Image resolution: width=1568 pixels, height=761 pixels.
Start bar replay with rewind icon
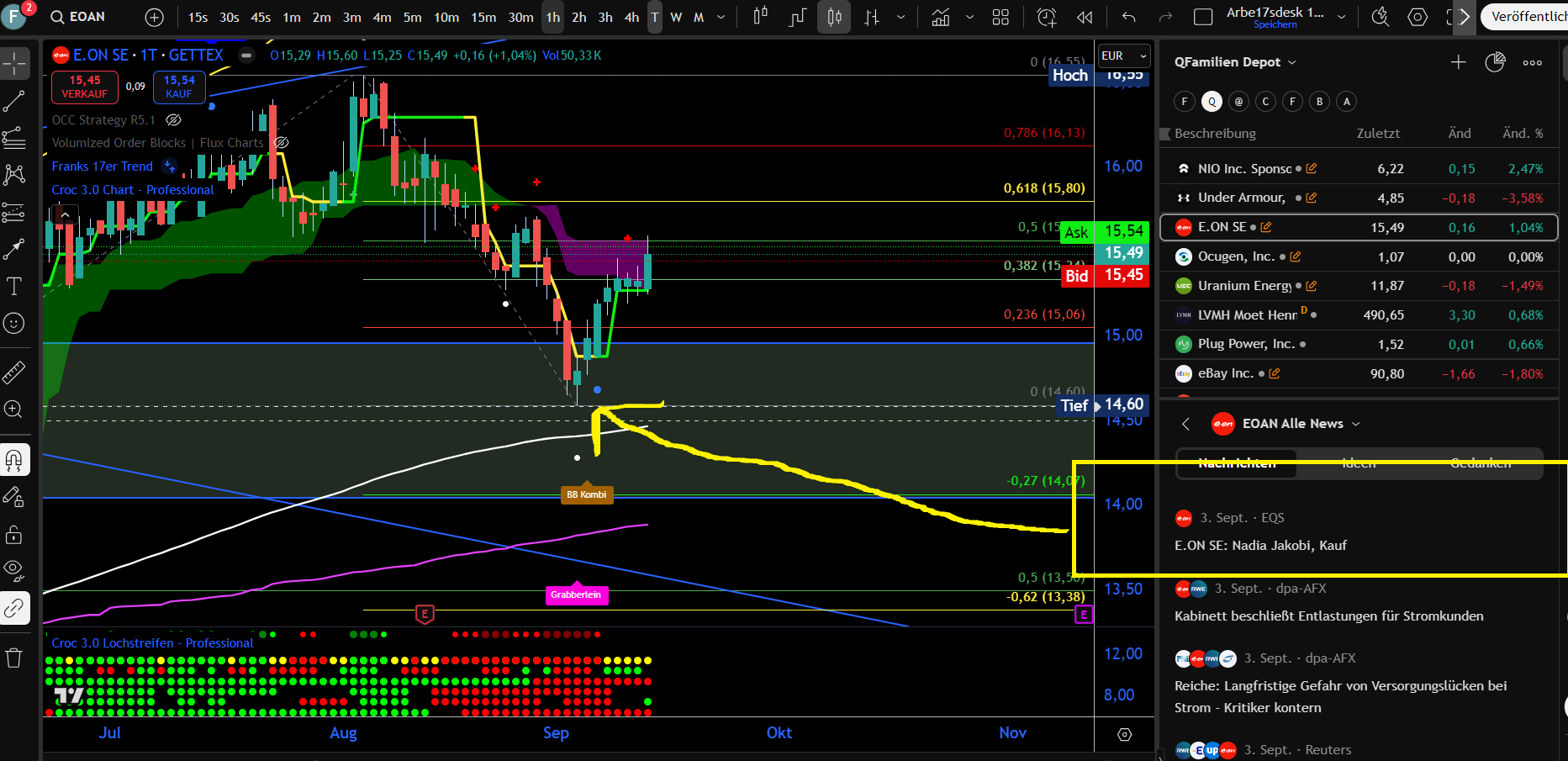tap(1085, 17)
